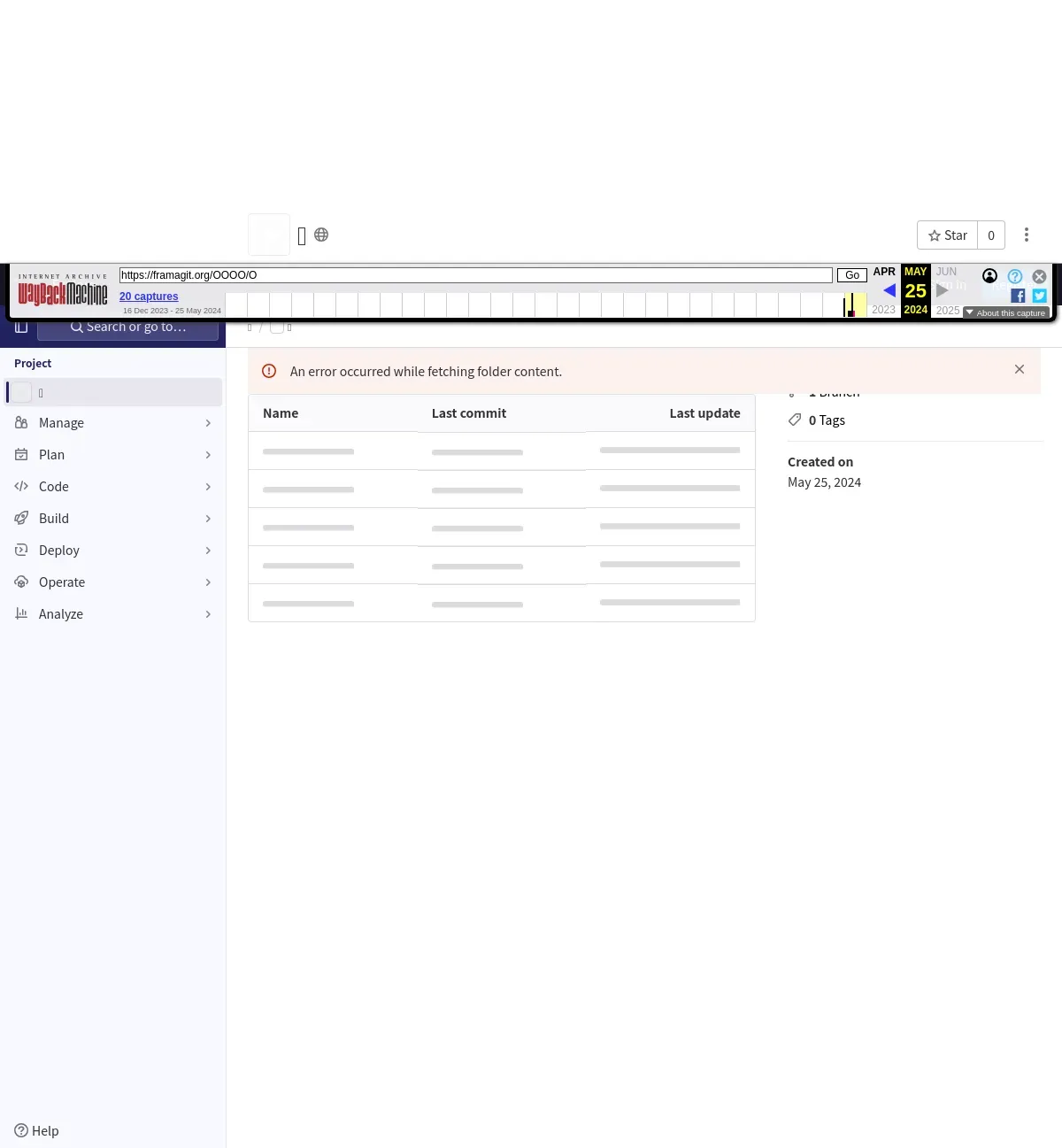This screenshot has width=1062, height=1148.
Task: Dismiss the folder content error alert
Action: pyautogui.click(x=1020, y=369)
